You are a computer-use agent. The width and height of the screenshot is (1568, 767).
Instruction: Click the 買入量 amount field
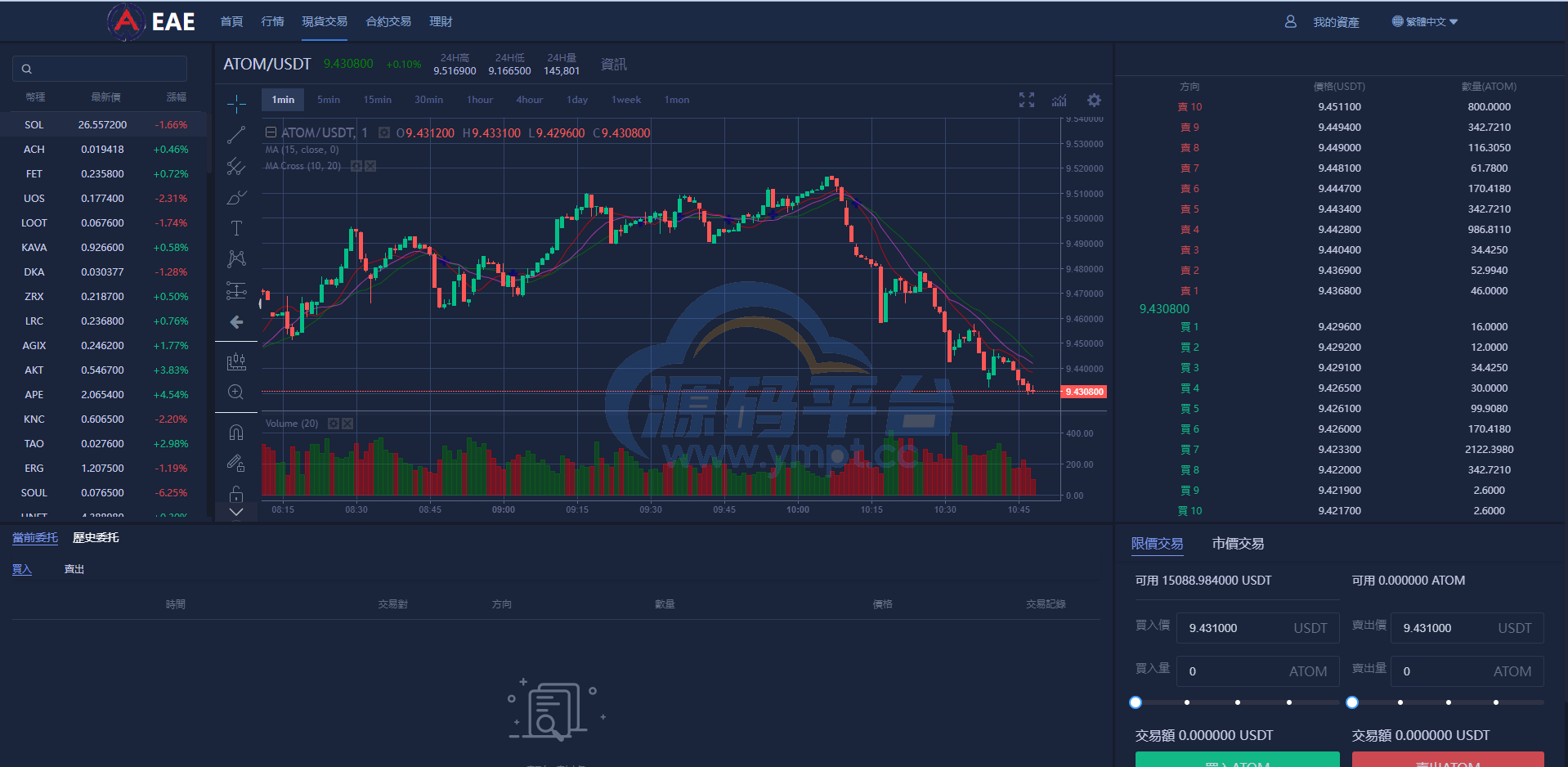point(1257,671)
